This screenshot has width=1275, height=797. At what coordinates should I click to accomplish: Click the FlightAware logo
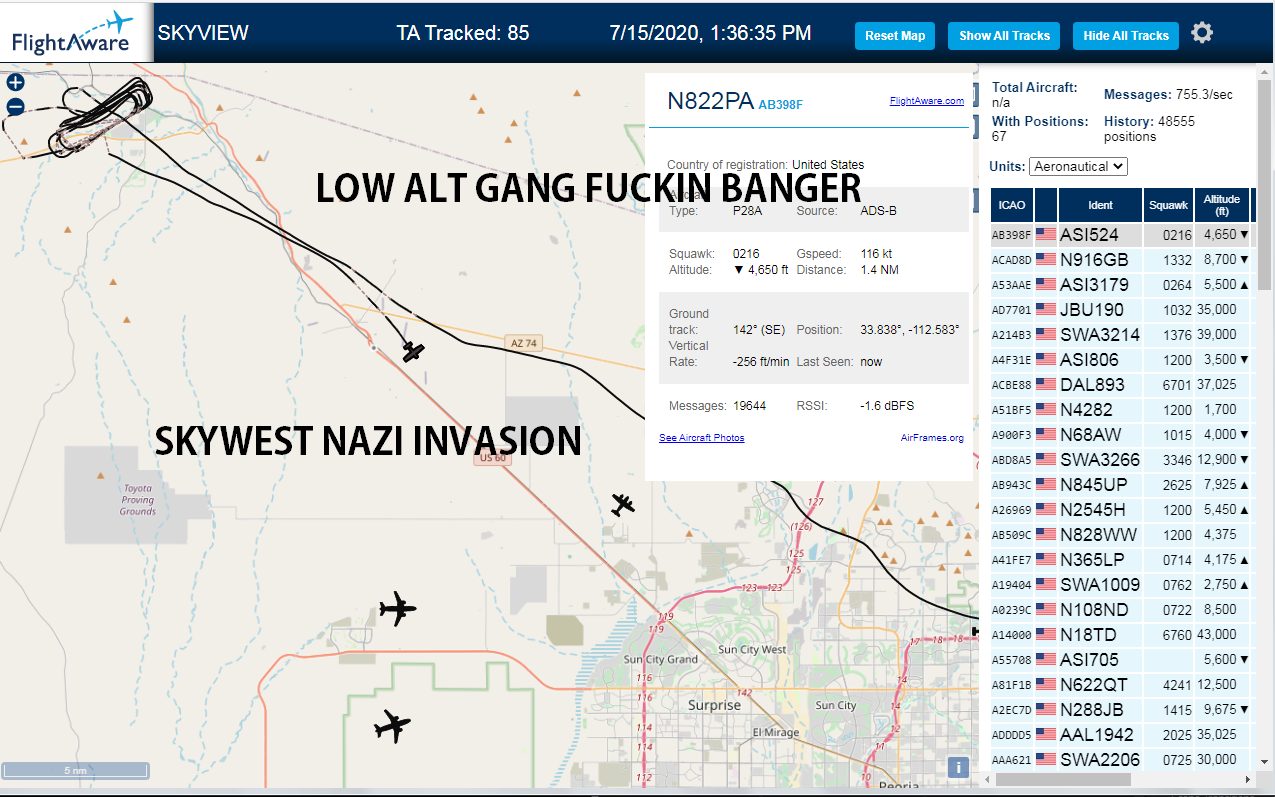click(x=74, y=33)
